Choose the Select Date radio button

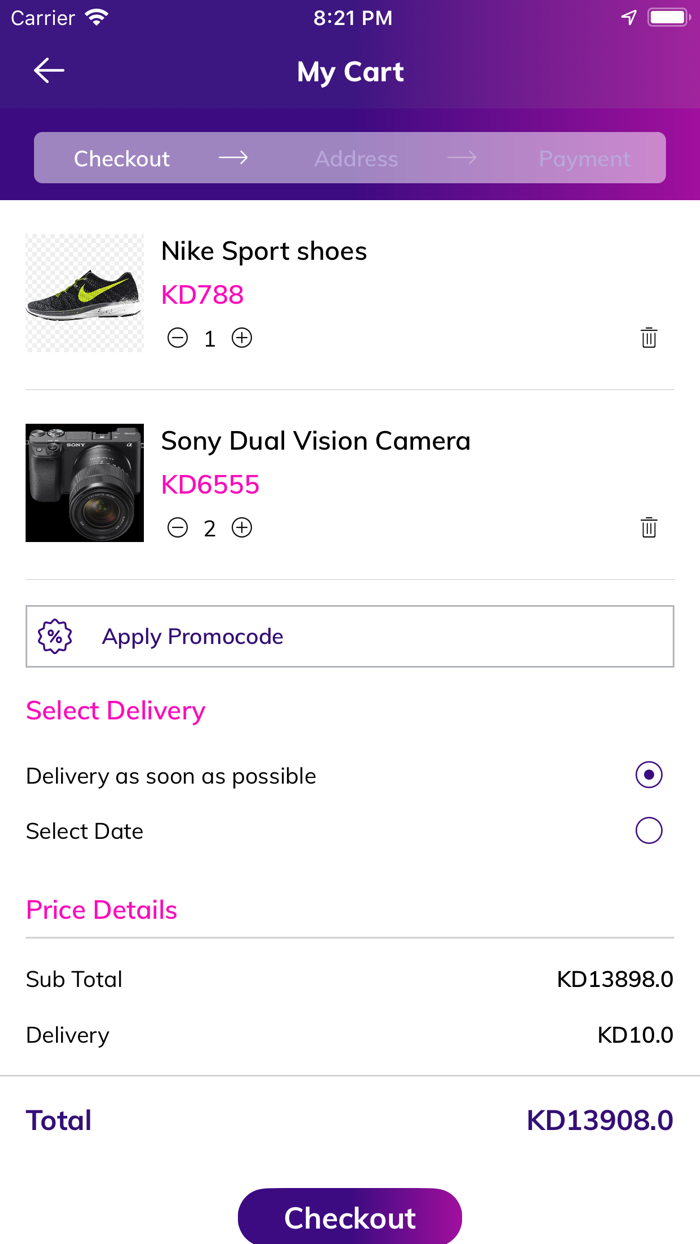tap(649, 831)
